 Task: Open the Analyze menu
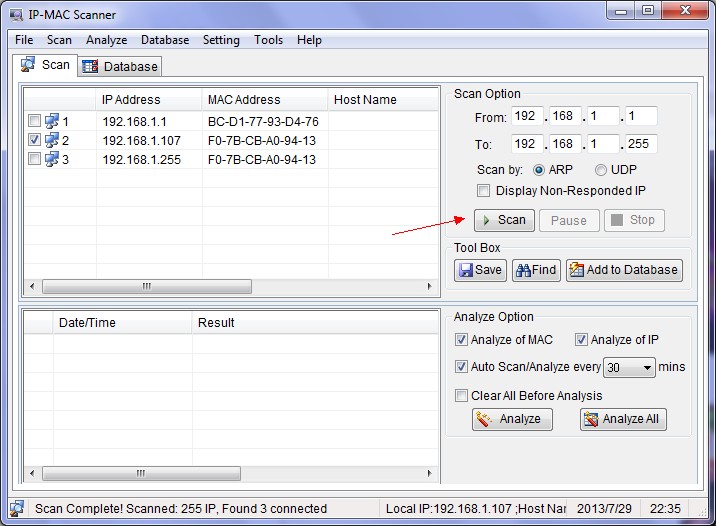[x=106, y=40]
